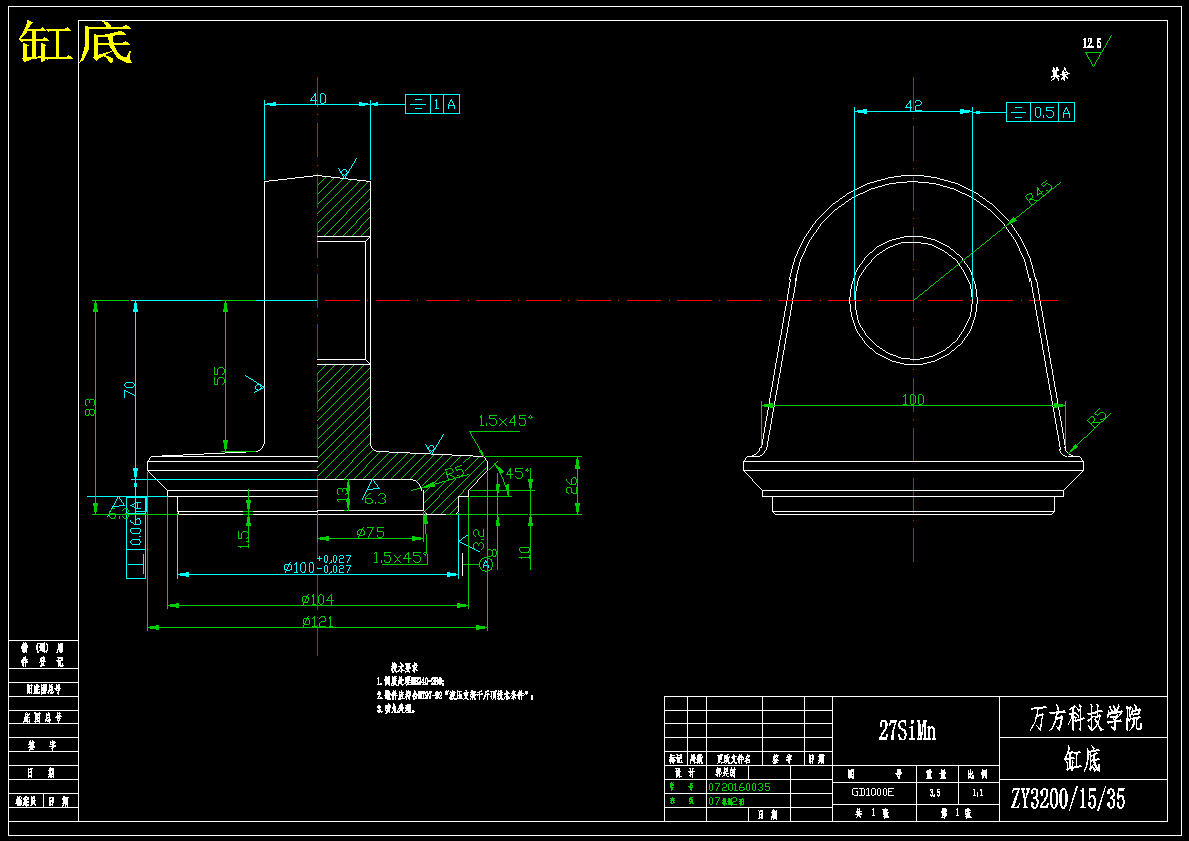Select the '83' vertical dimension text
Image resolution: width=1189 pixels, height=841 pixels.
coord(91,407)
